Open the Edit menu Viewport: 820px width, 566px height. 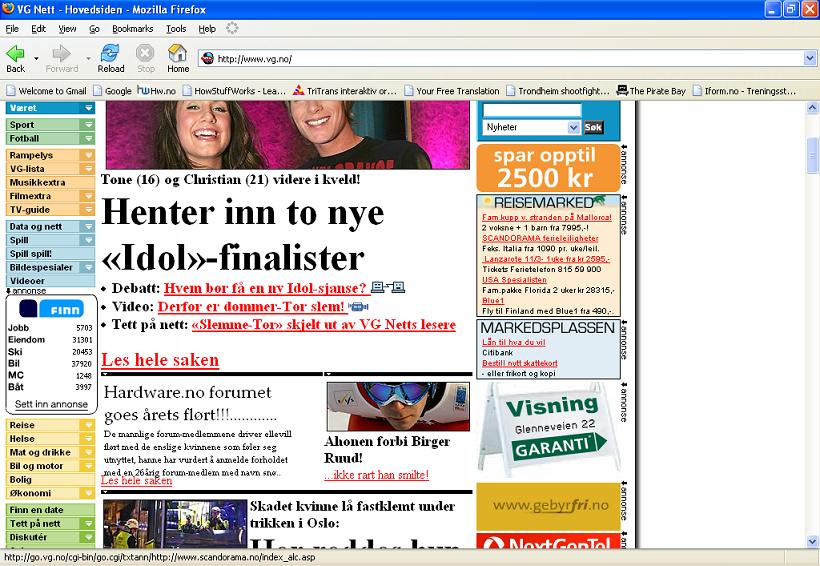(x=38, y=29)
